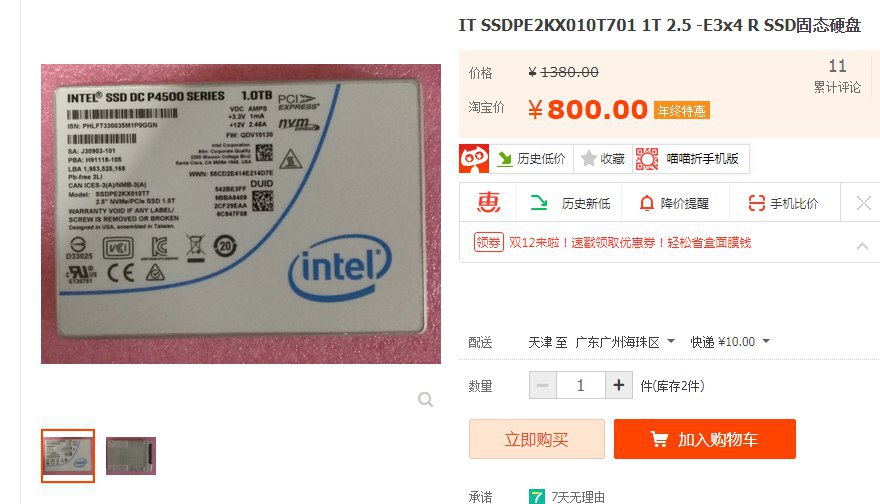Increase quantity with plus button
880x504 pixels.
(619, 385)
